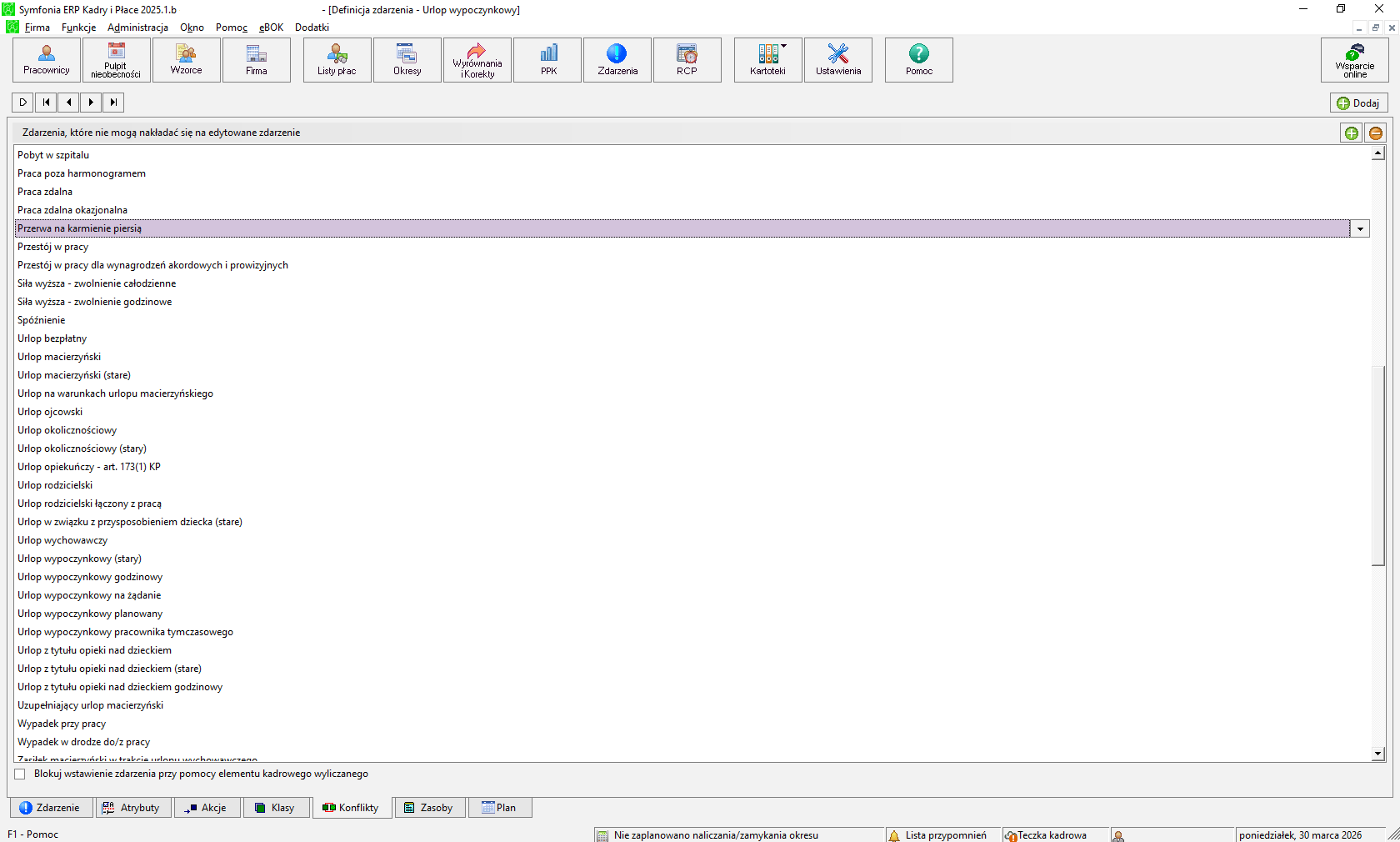Open Pulpit nieobecności from the toolbar
The height and width of the screenshot is (842, 1400).
[x=116, y=60]
